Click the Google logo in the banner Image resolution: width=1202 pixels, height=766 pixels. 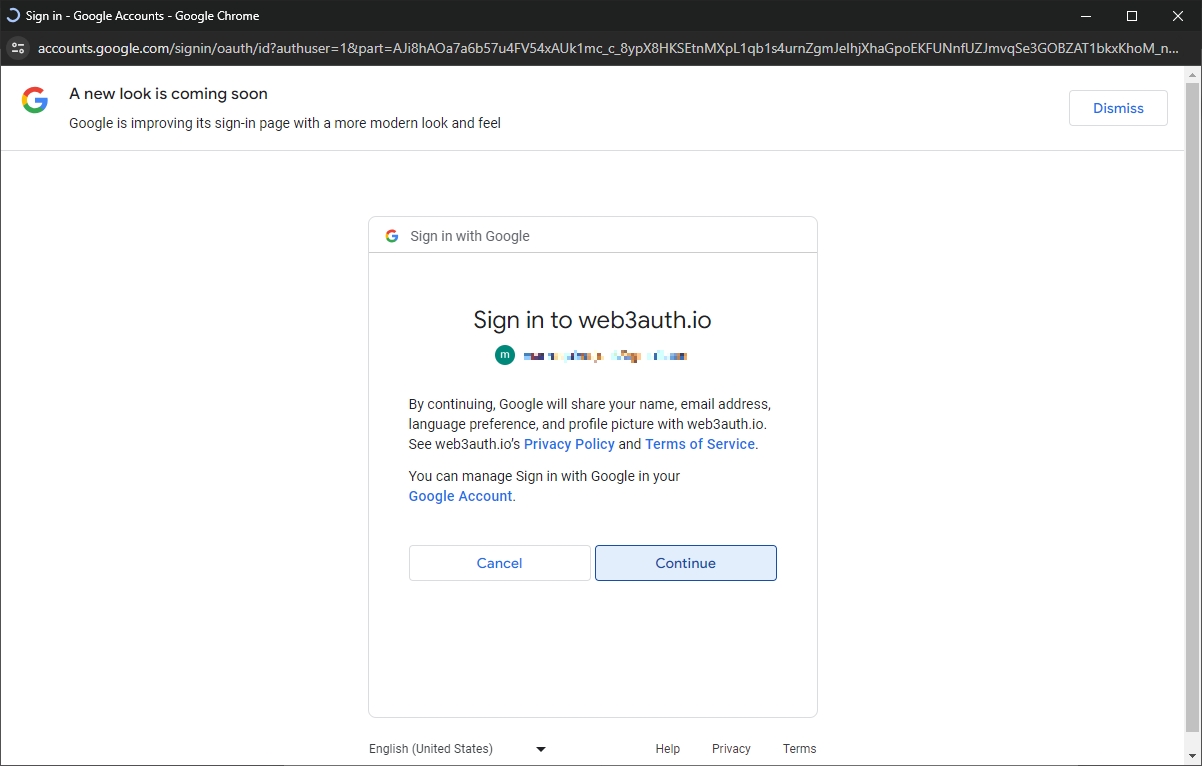(35, 100)
